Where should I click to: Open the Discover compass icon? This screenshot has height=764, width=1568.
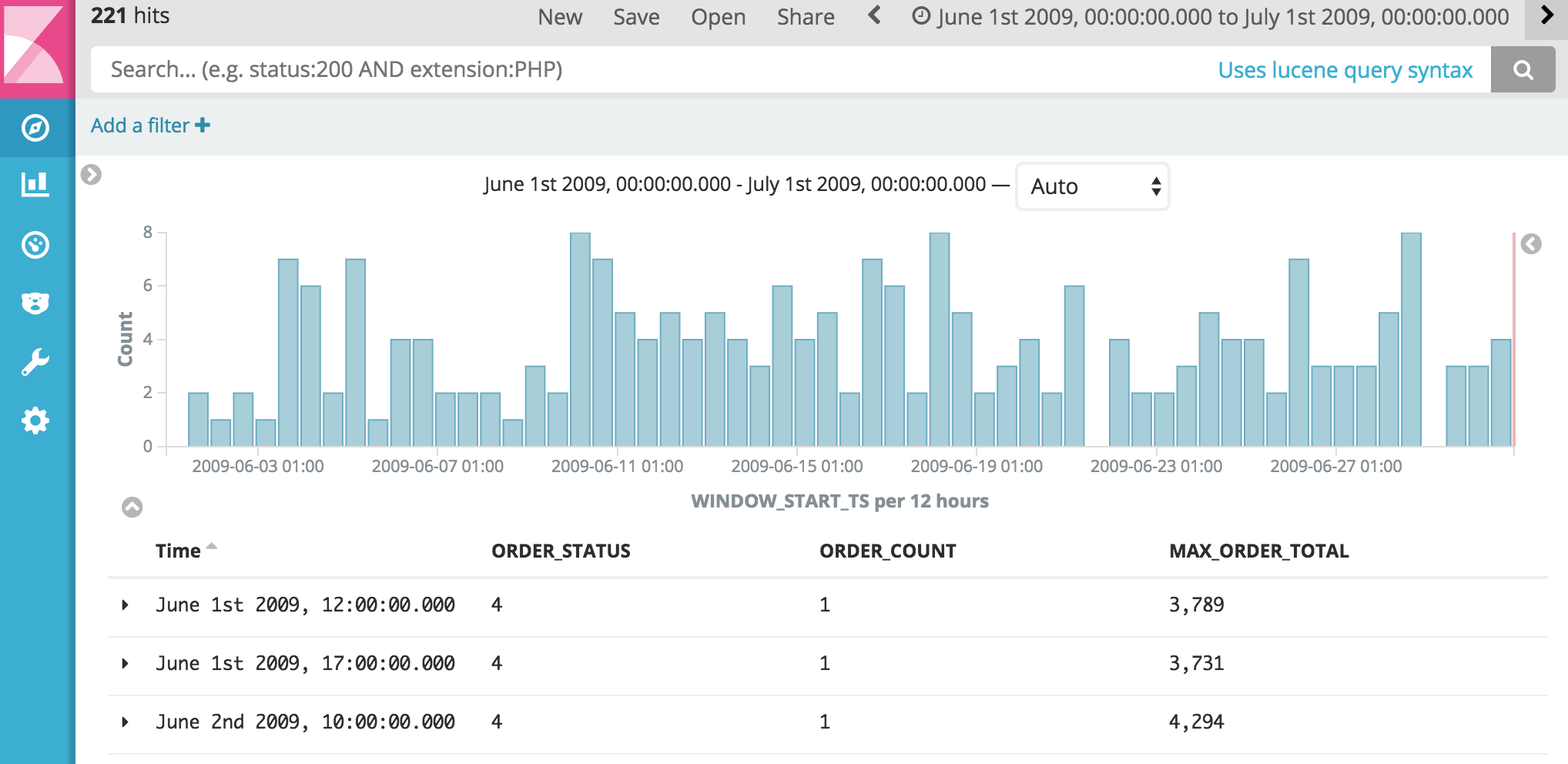click(x=35, y=128)
